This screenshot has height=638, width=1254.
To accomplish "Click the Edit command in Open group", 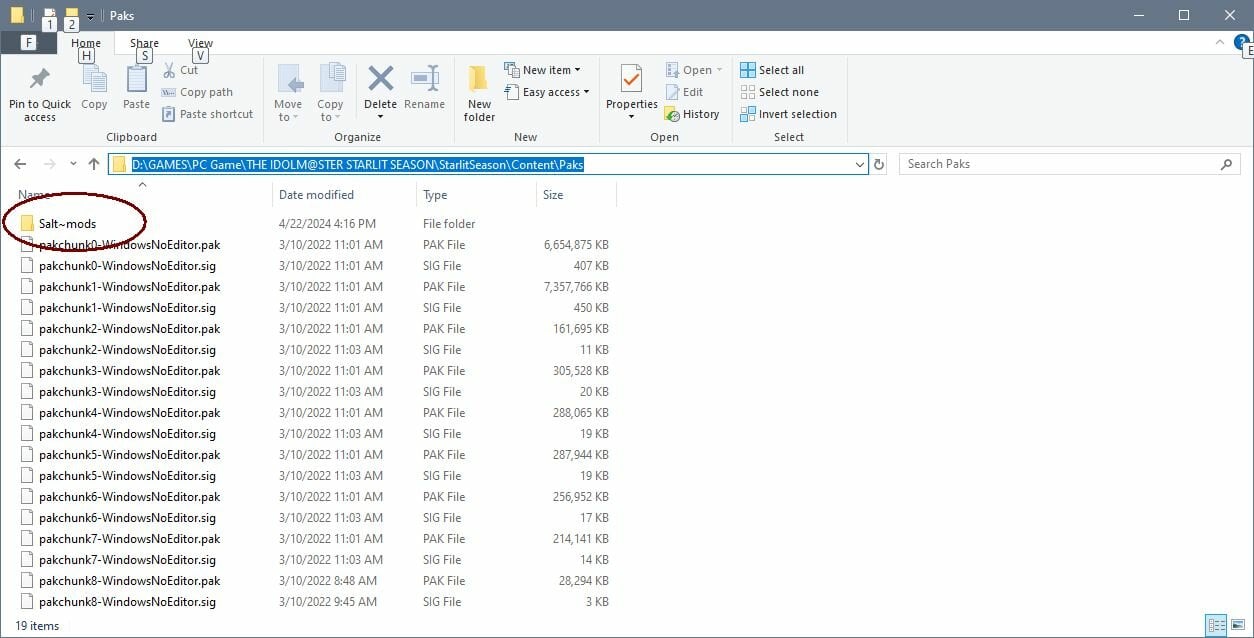I will [685, 92].
